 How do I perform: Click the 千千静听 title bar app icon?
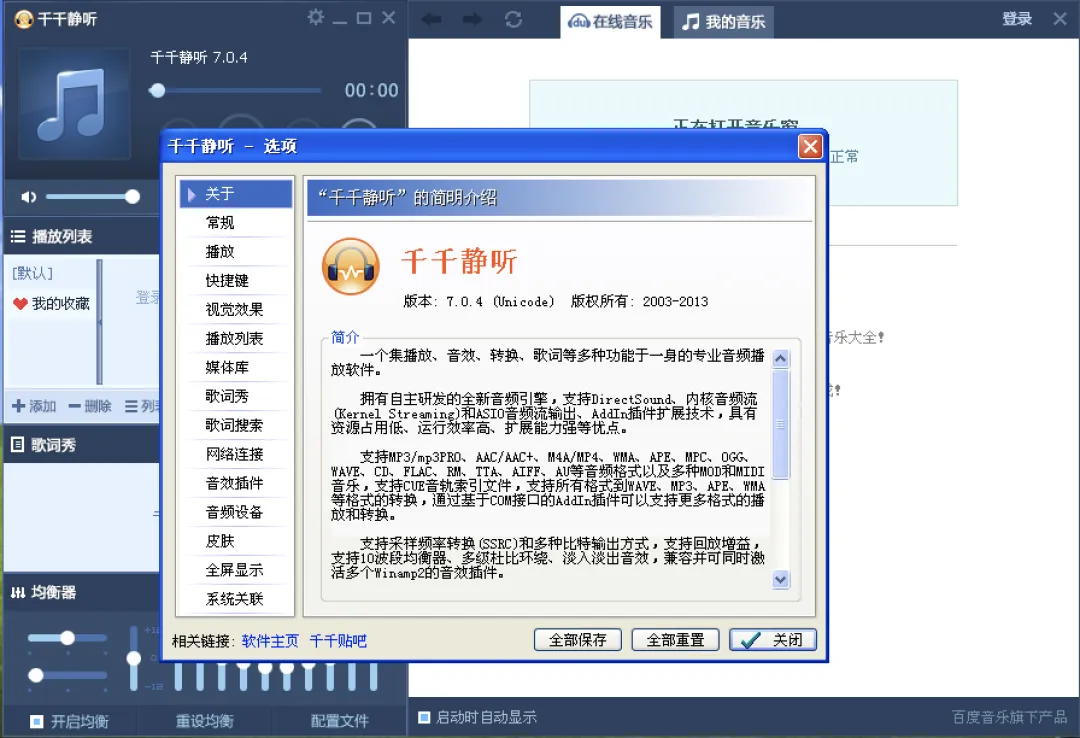click(x=23, y=19)
